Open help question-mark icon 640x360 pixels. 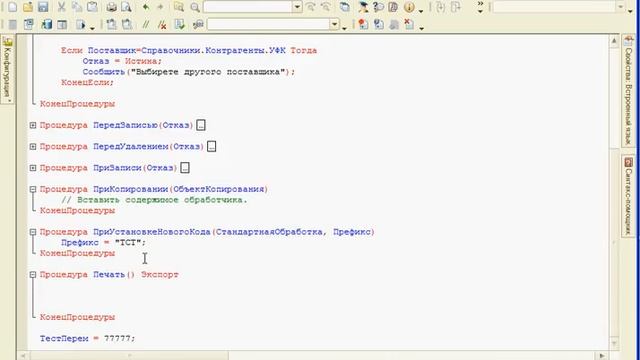coord(378,7)
